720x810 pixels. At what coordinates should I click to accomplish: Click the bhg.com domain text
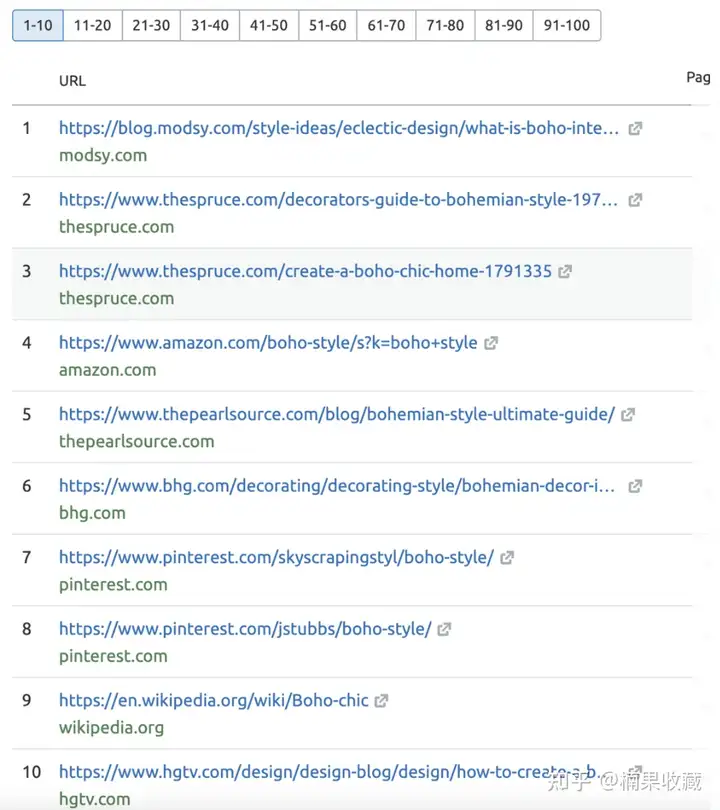click(92, 513)
